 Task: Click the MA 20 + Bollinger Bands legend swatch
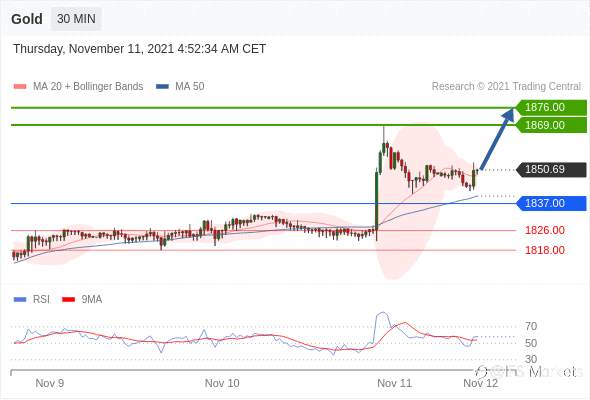pyautogui.click(x=20, y=87)
